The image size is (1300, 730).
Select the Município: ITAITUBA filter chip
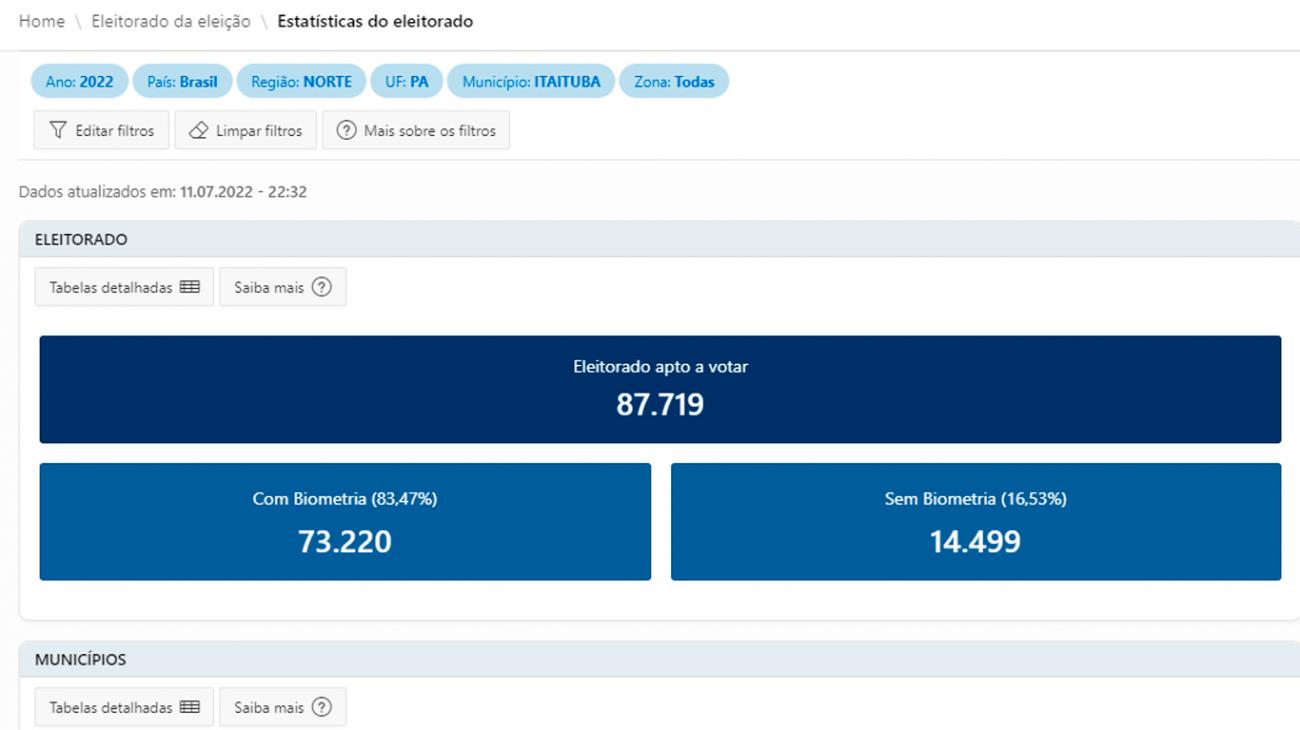tap(531, 82)
